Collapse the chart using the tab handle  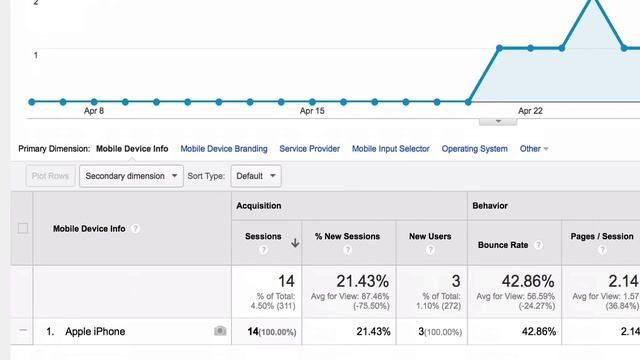[x=498, y=122]
